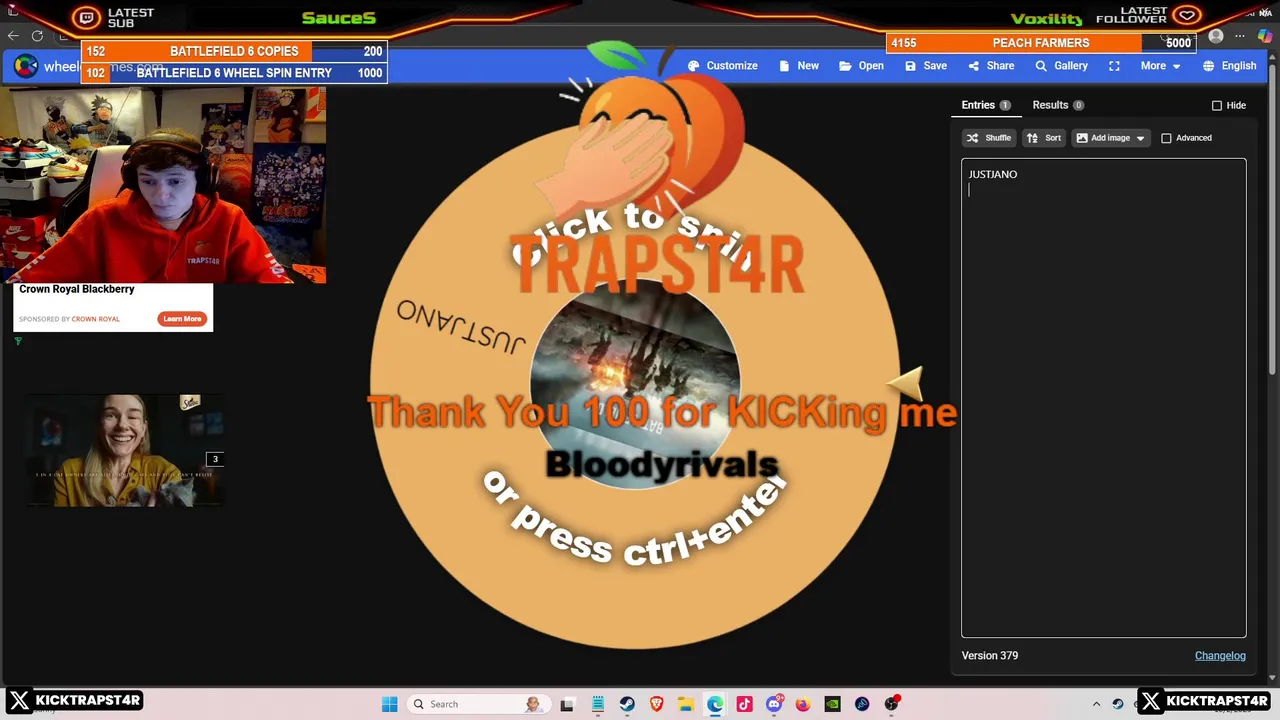The image size is (1280, 720).
Task: Open NVIDIA app from taskbar
Action: point(832,704)
